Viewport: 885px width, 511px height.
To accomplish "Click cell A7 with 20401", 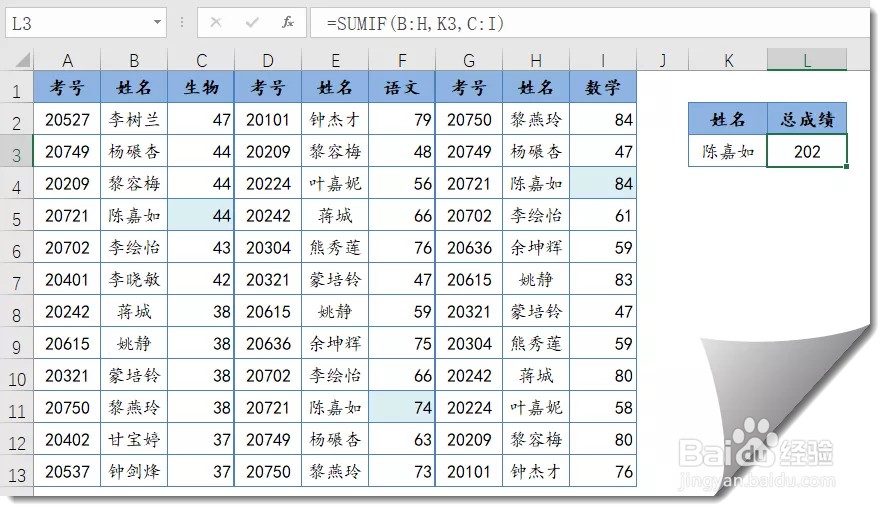I will 67,279.
